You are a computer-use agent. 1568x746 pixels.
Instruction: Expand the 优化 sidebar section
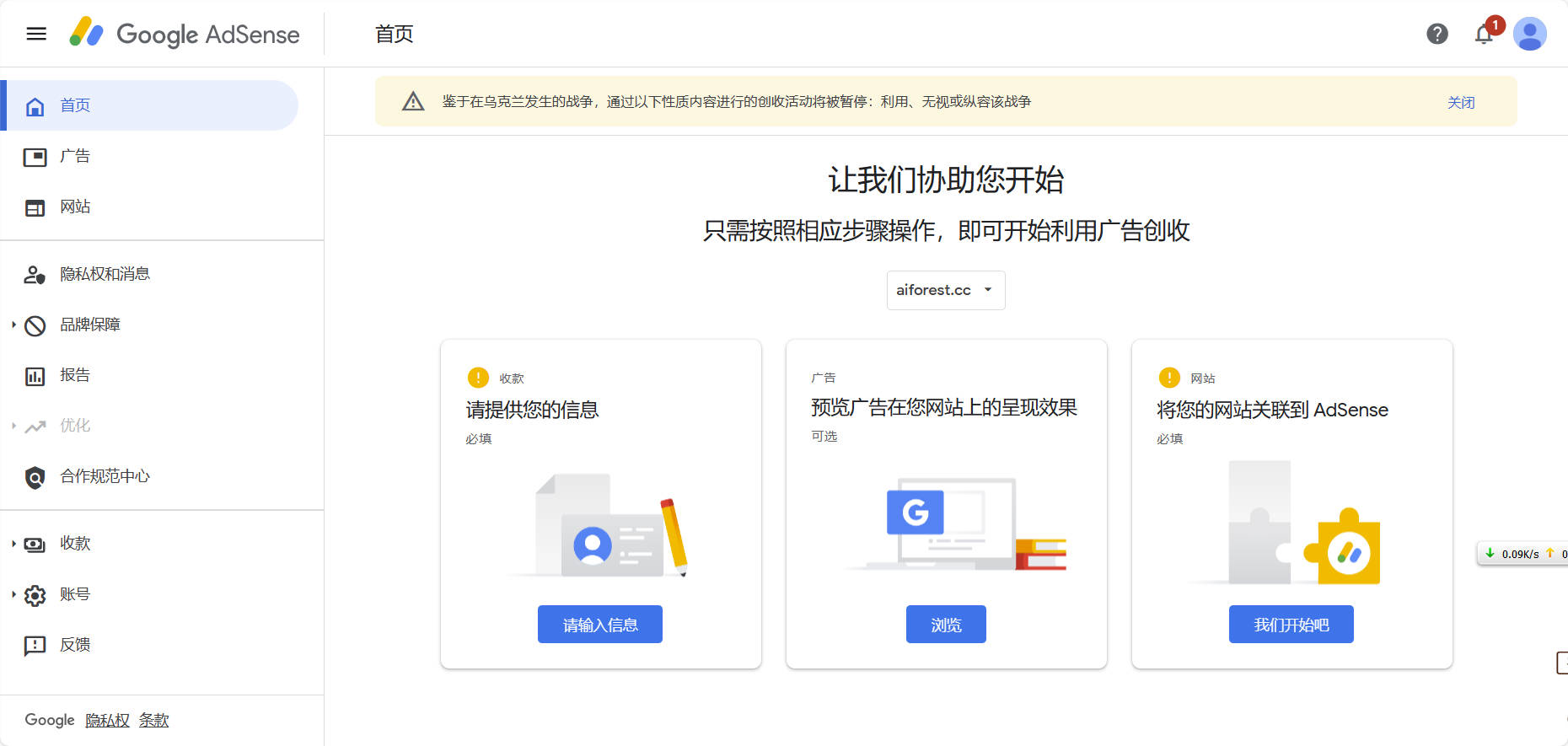click(13, 426)
